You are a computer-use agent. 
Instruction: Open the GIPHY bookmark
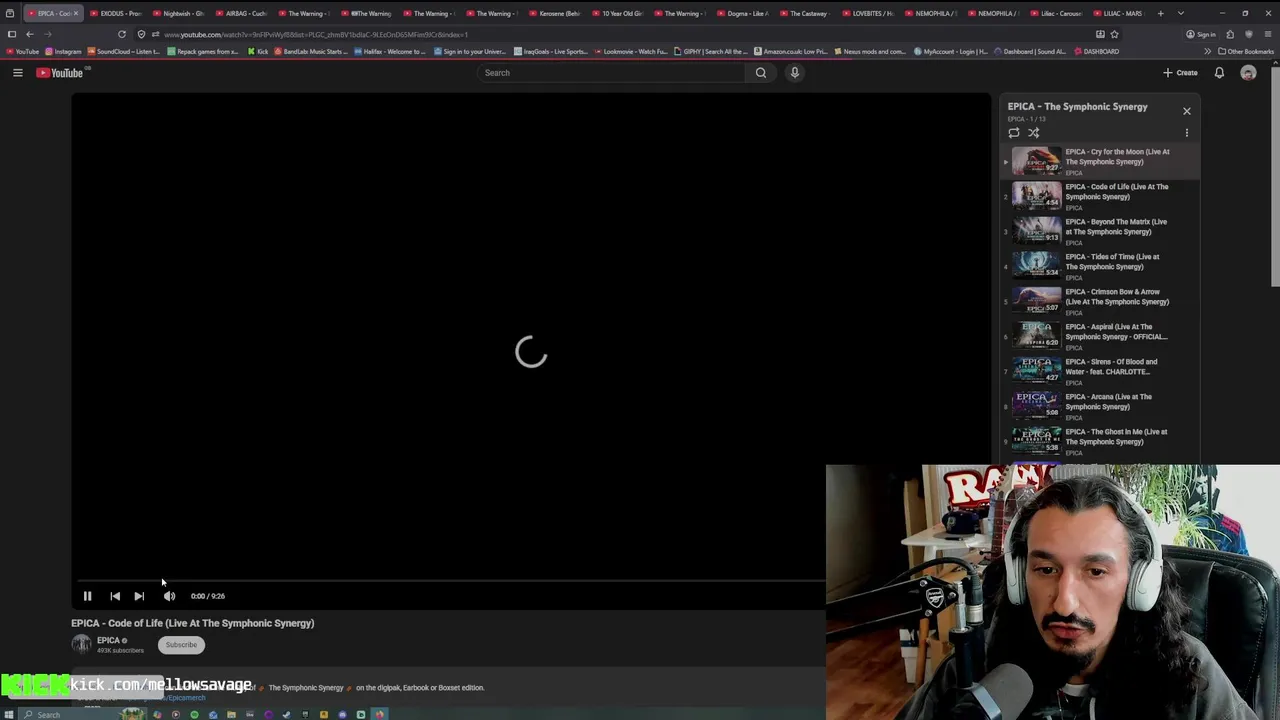click(711, 51)
